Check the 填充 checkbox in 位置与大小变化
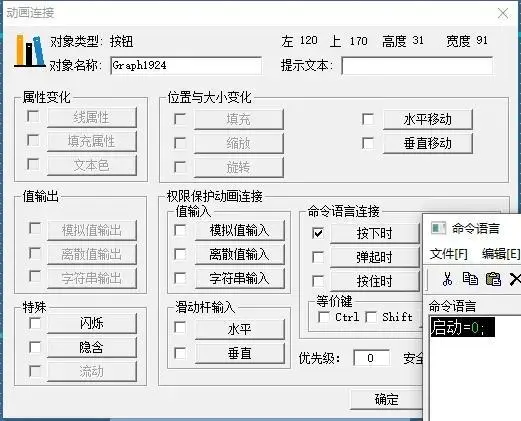521x421 pixels. (x=180, y=119)
